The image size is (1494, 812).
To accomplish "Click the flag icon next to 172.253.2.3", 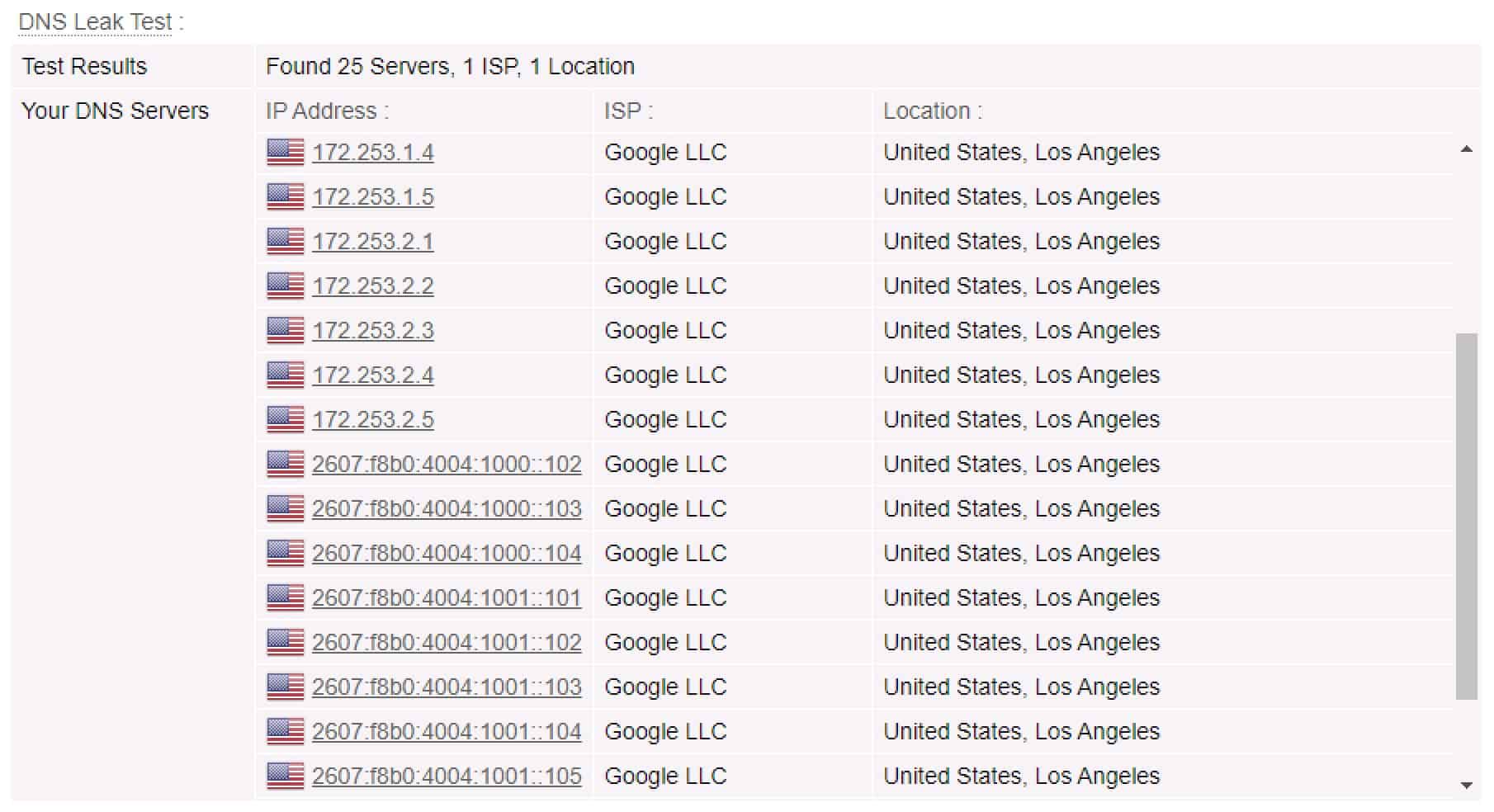I will point(286,330).
